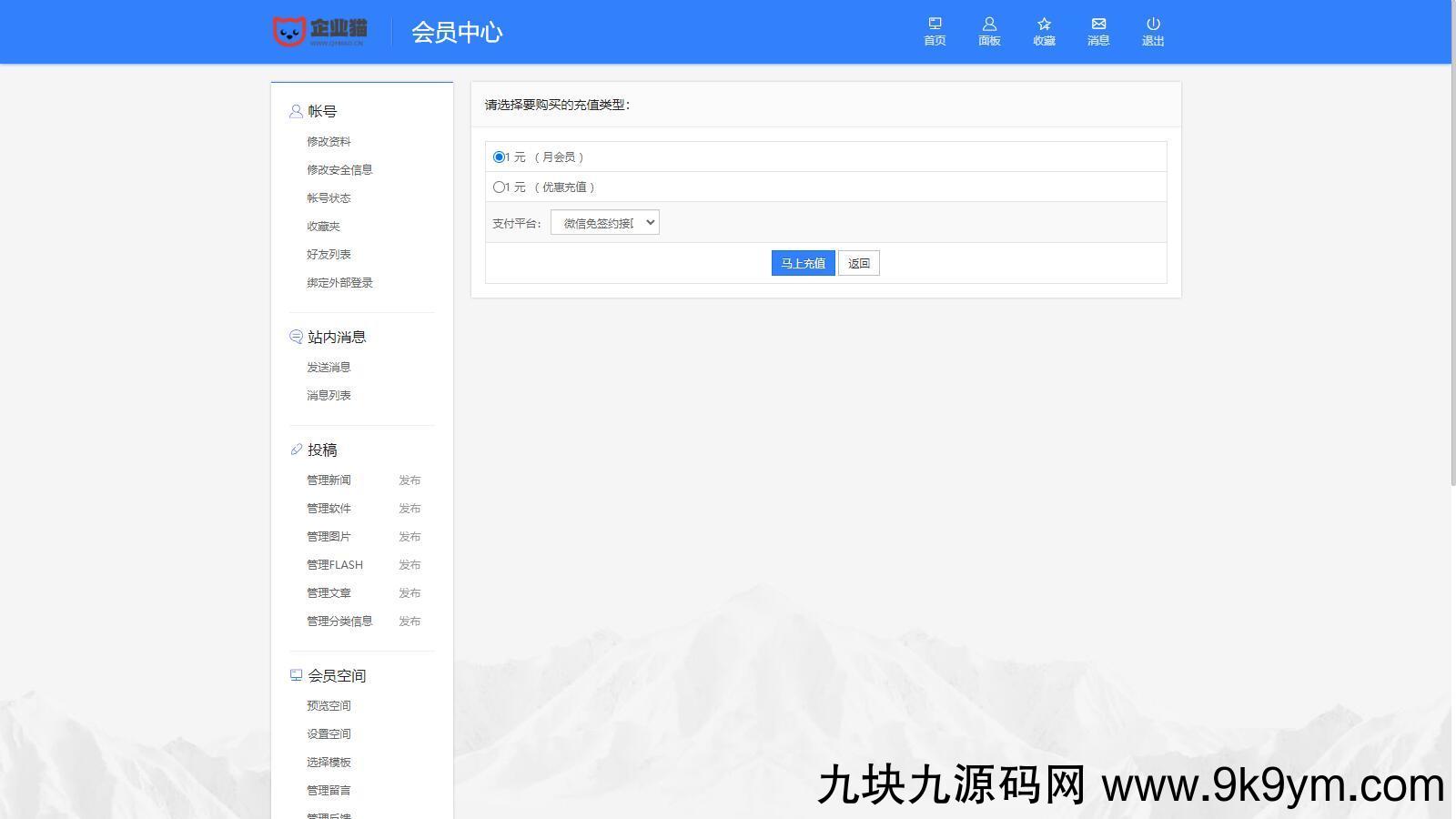
Task: Open the 支付平台 payment dropdown
Action: pos(604,223)
